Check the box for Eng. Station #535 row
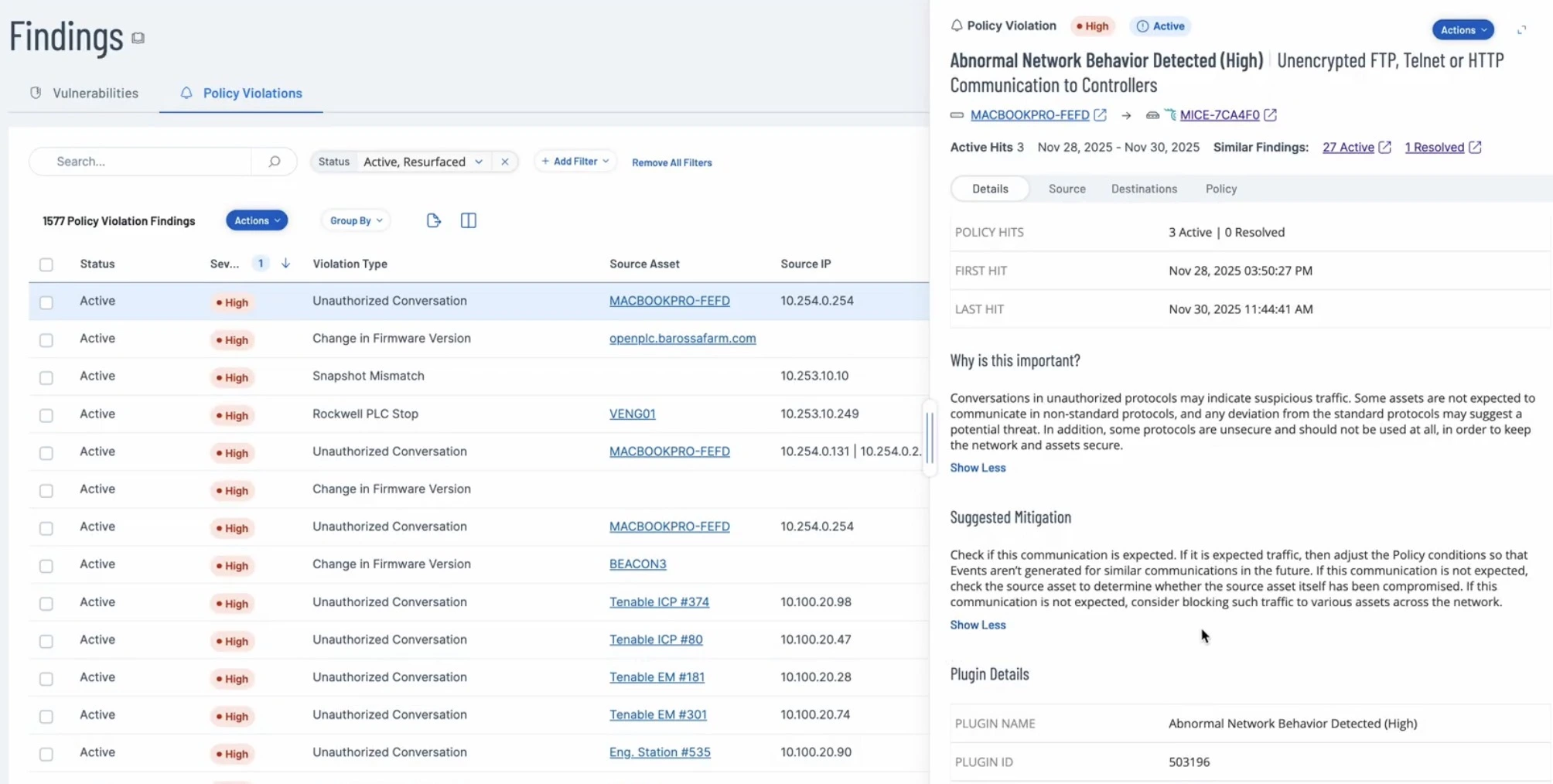The width and height of the screenshot is (1553, 784). [x=46, y=754]
